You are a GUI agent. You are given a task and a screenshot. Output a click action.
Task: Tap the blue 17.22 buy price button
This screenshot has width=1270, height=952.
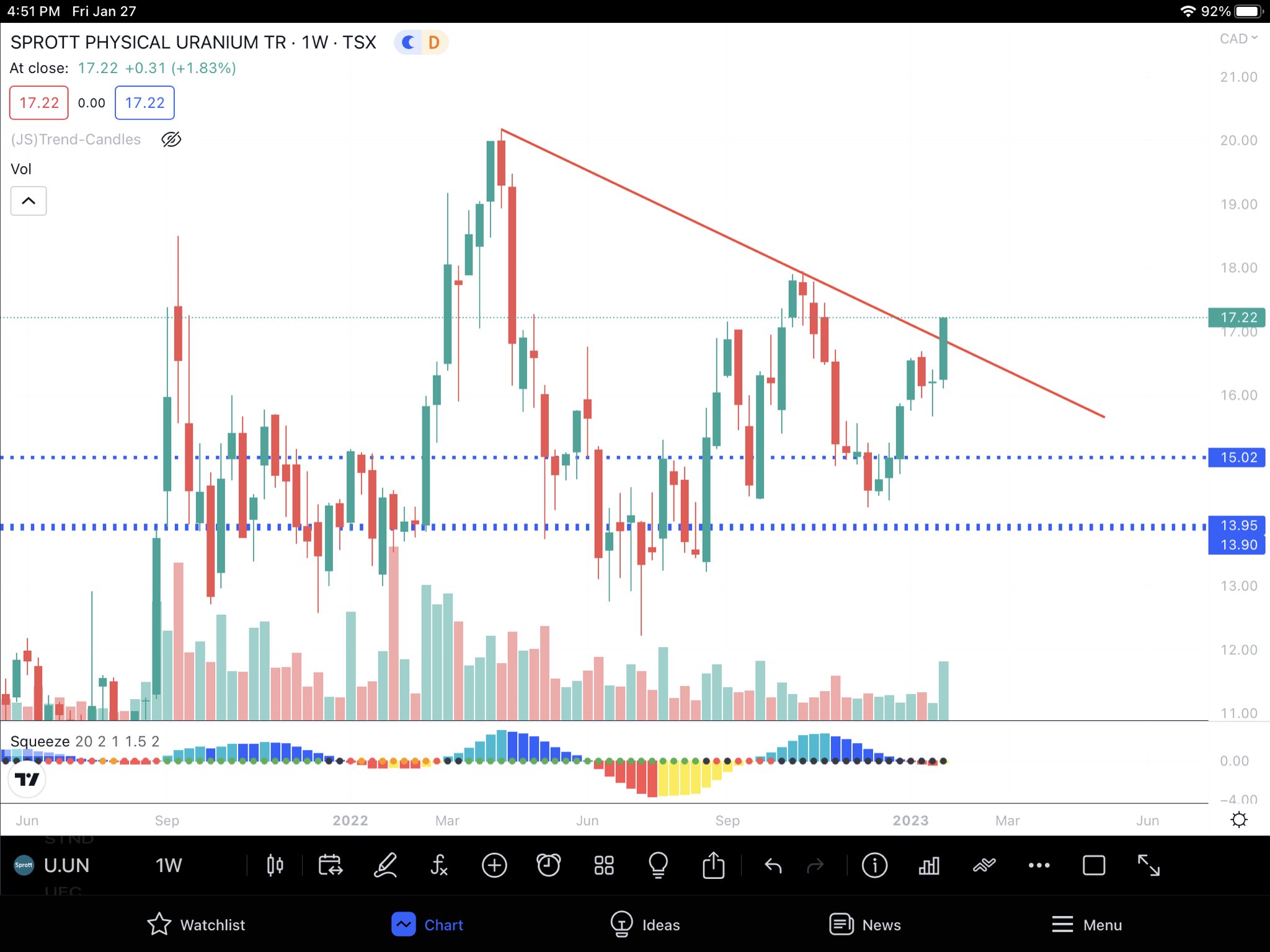point(144,103)
